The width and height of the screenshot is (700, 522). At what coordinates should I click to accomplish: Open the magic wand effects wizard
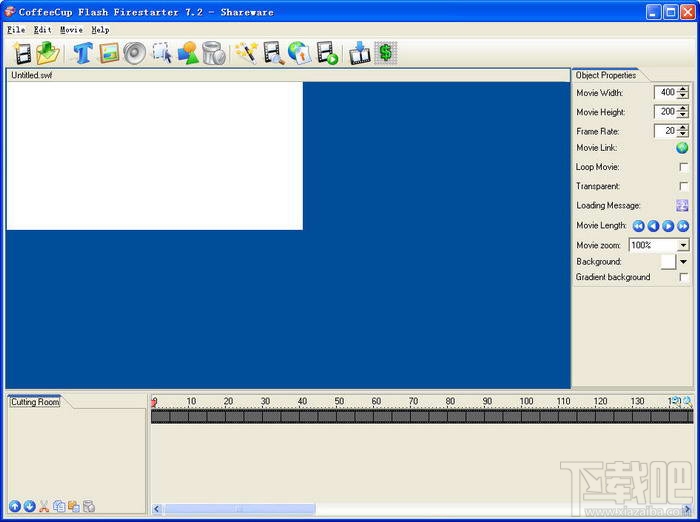(247, 53)
